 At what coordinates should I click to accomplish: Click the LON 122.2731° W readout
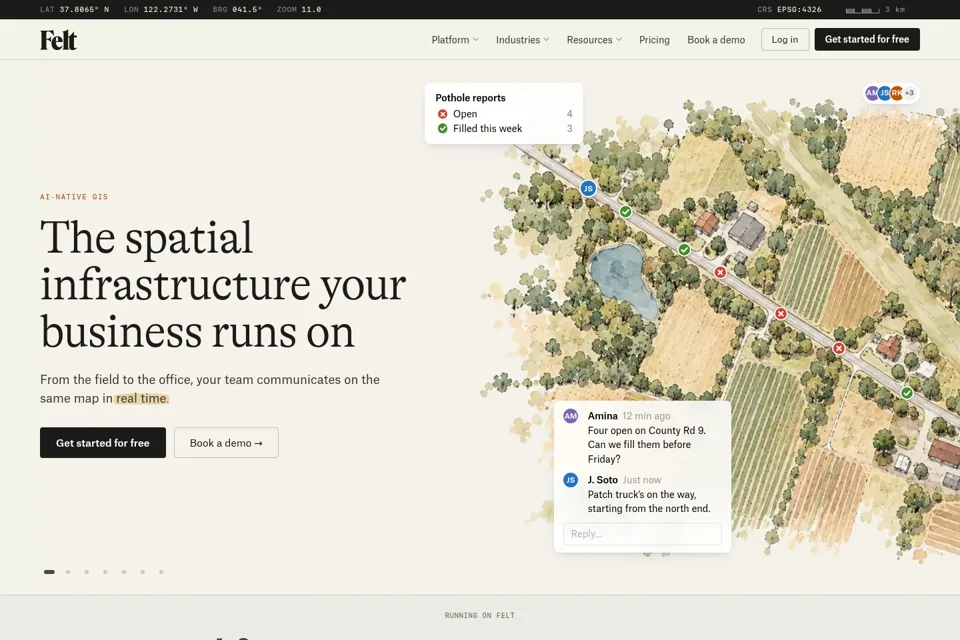160,10
